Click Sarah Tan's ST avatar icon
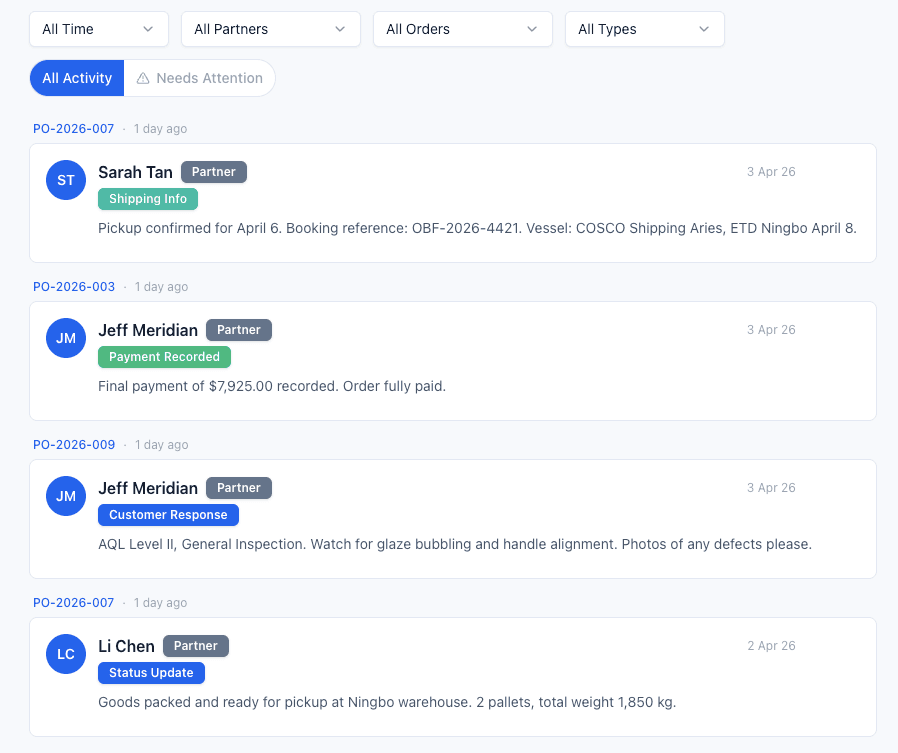 [x=65, y=180]
